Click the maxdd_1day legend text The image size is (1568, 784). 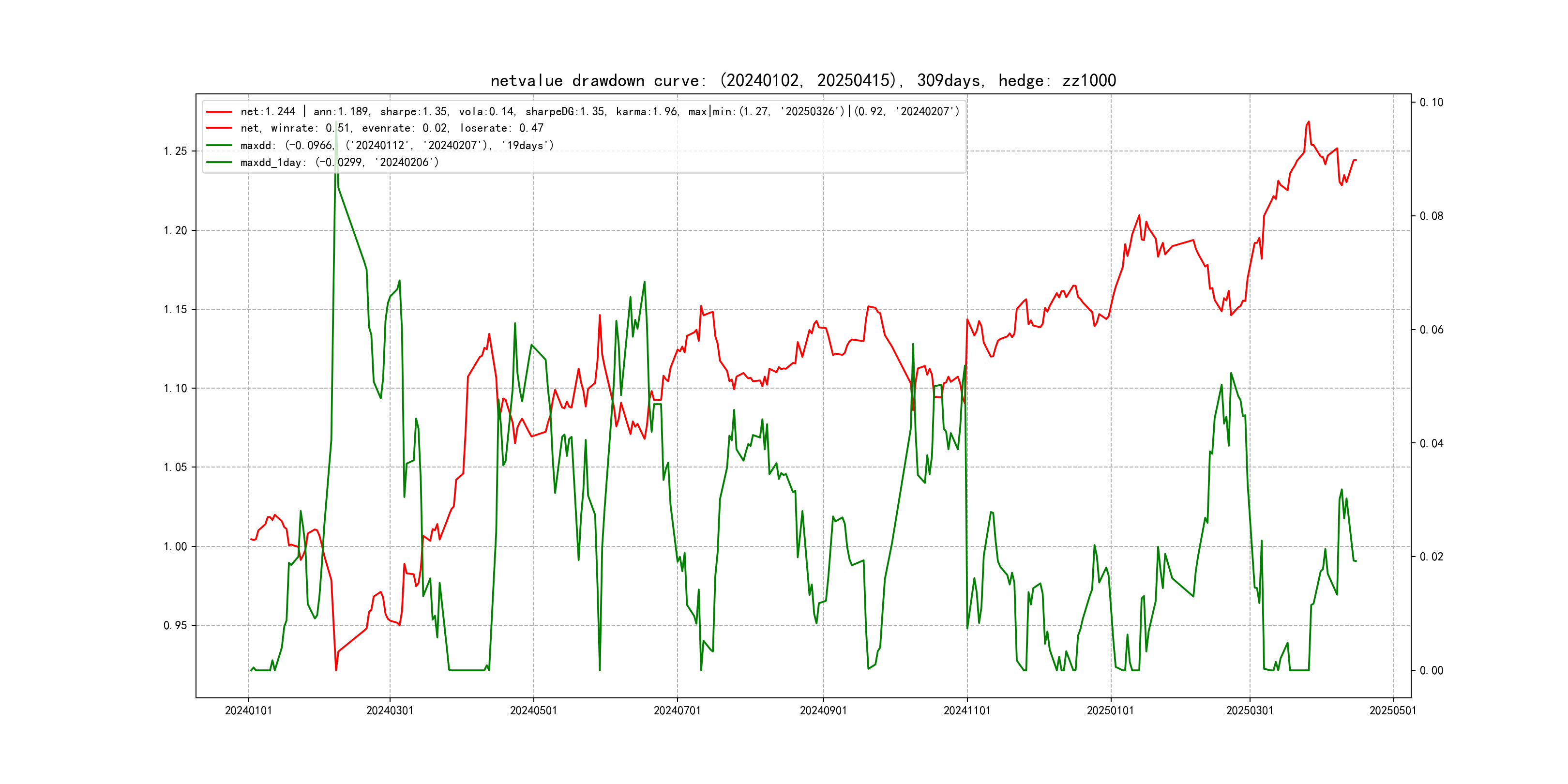click(339, 162)
